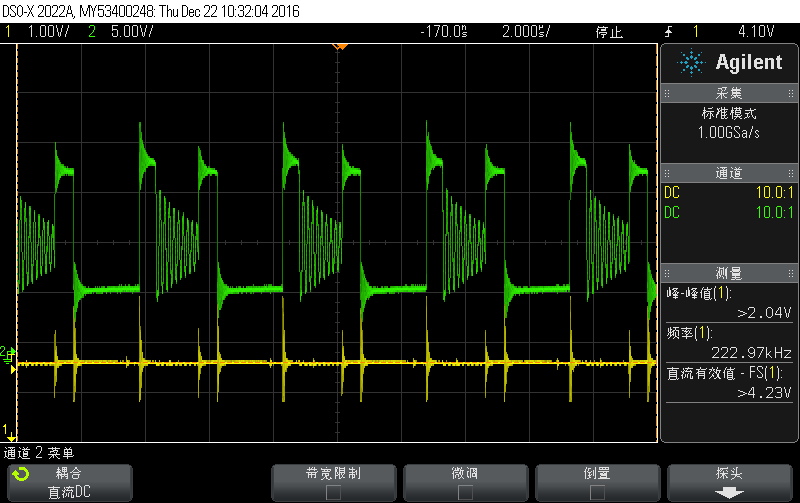Click the Agilent starburst logo icon
Image resolution: width=800 pixels, height=503 pixels.
coord(691,63)
